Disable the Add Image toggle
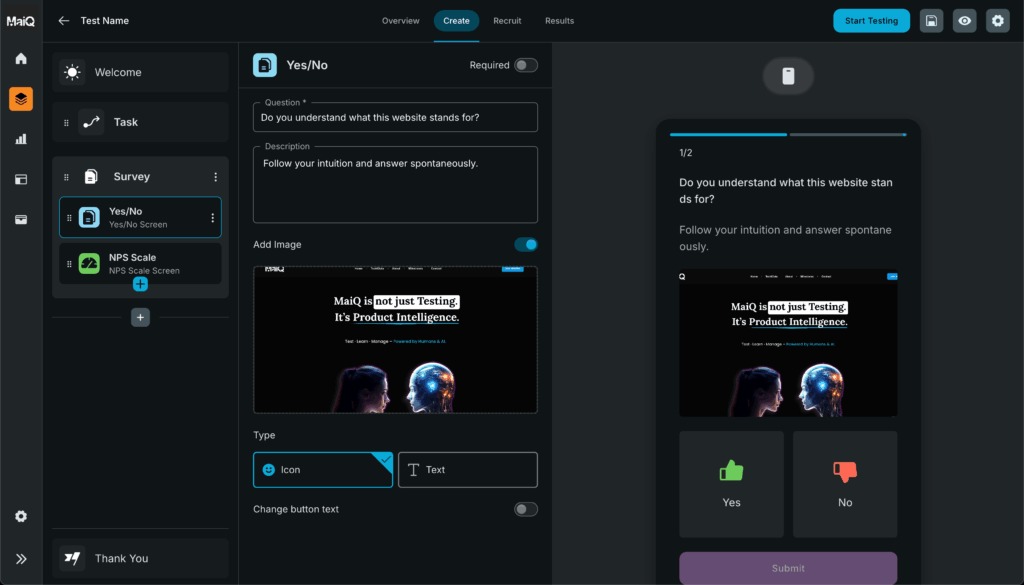The width and height of the screenshot is (1024, 585). point(525,245)
